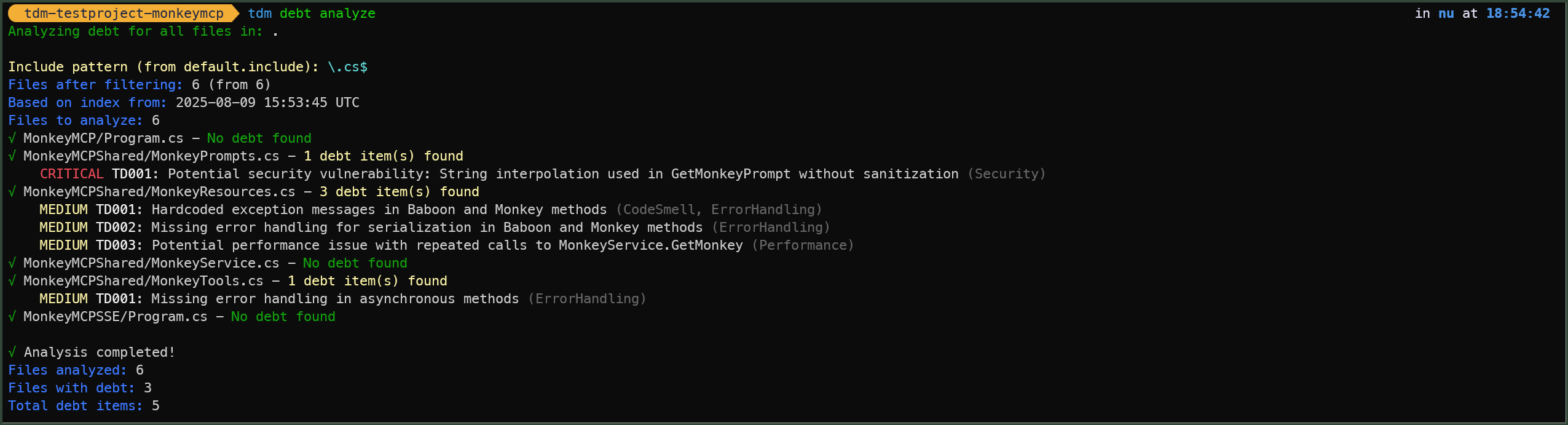This screenshot has height=425, width=1568.
Task: Click the tdm debt analyze command text
Action: point(312,14)
